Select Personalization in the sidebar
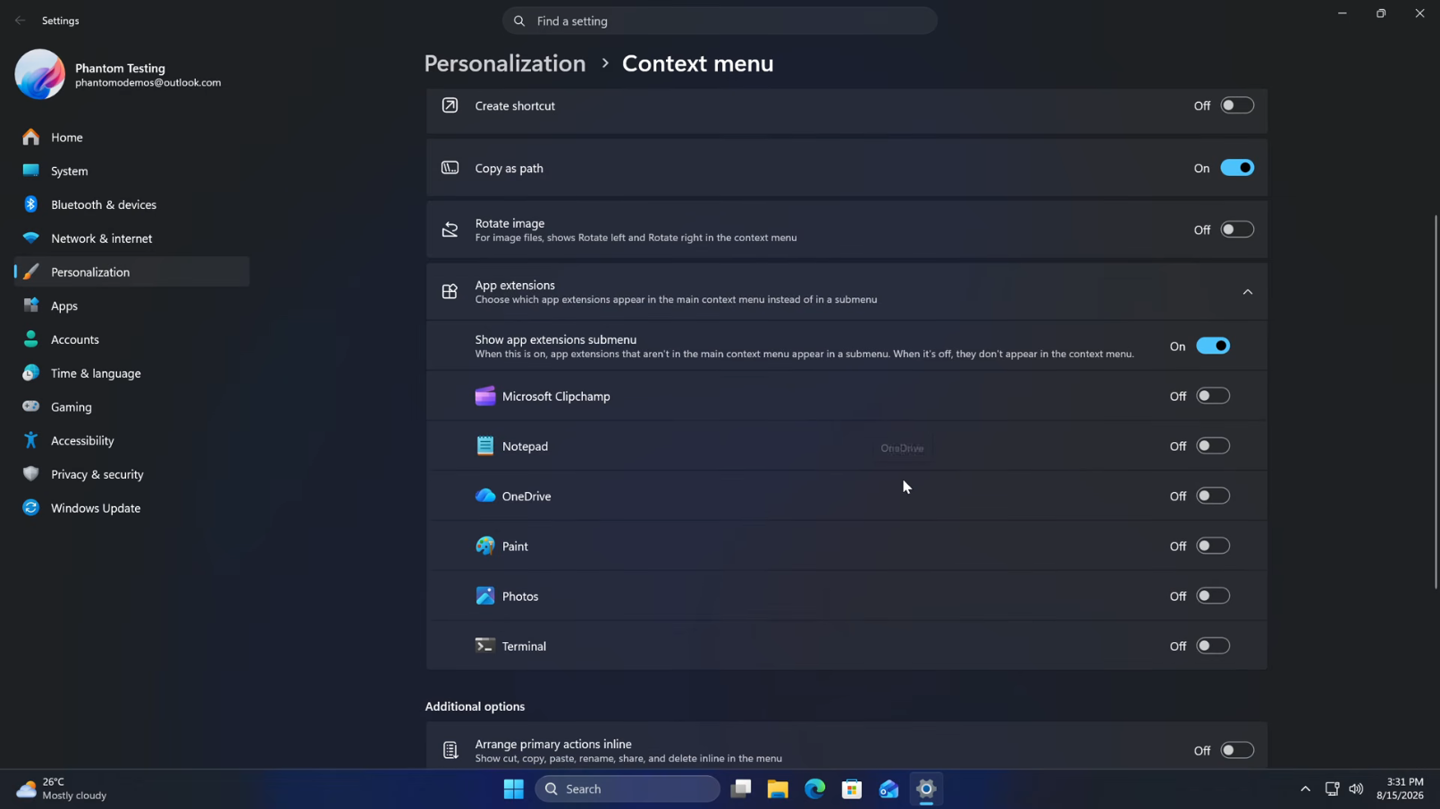Screen dimensions: 1440x809 (x=132, y=272)
